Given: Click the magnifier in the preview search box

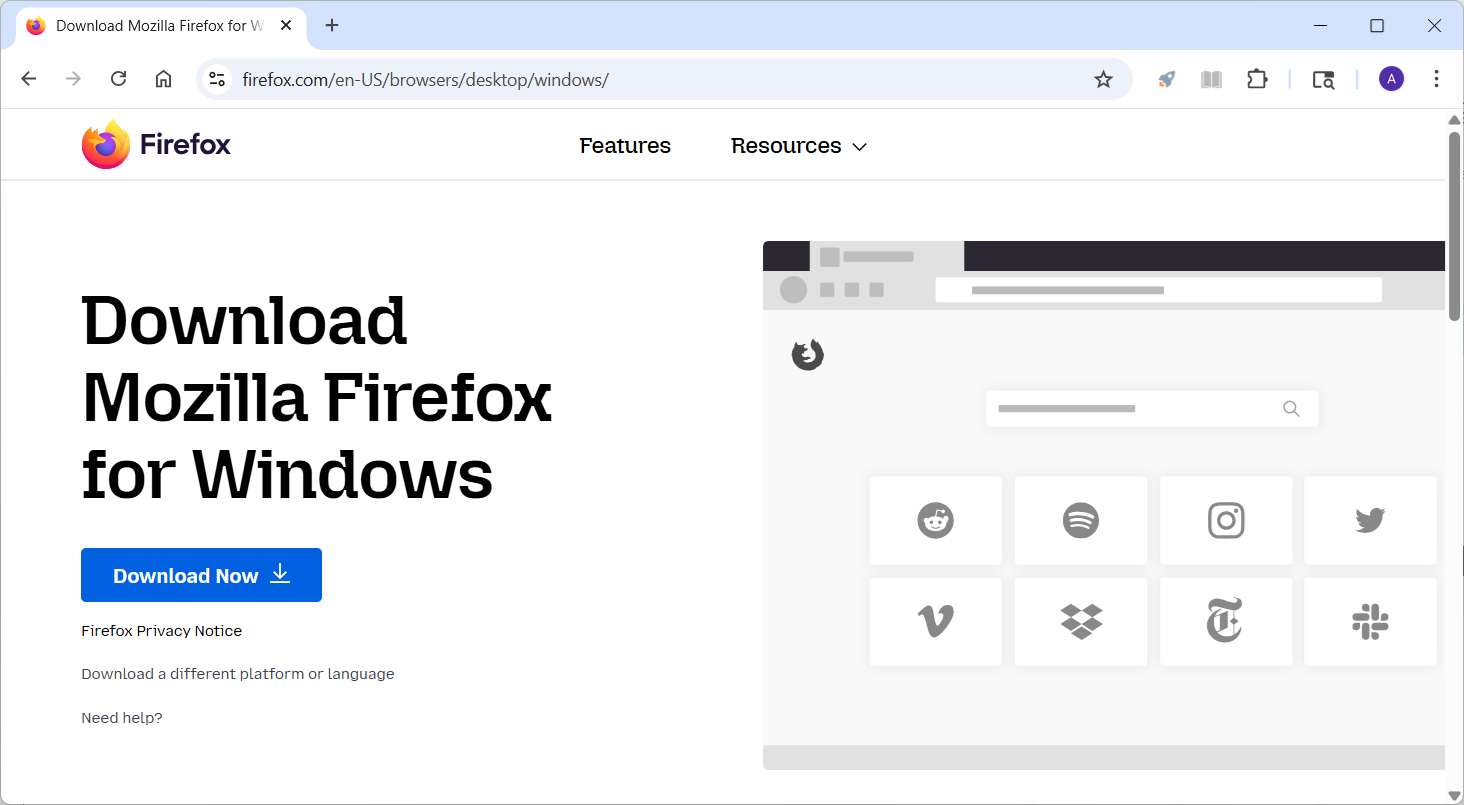Looking at the screenshot, I should click(x=1291, y=408).
